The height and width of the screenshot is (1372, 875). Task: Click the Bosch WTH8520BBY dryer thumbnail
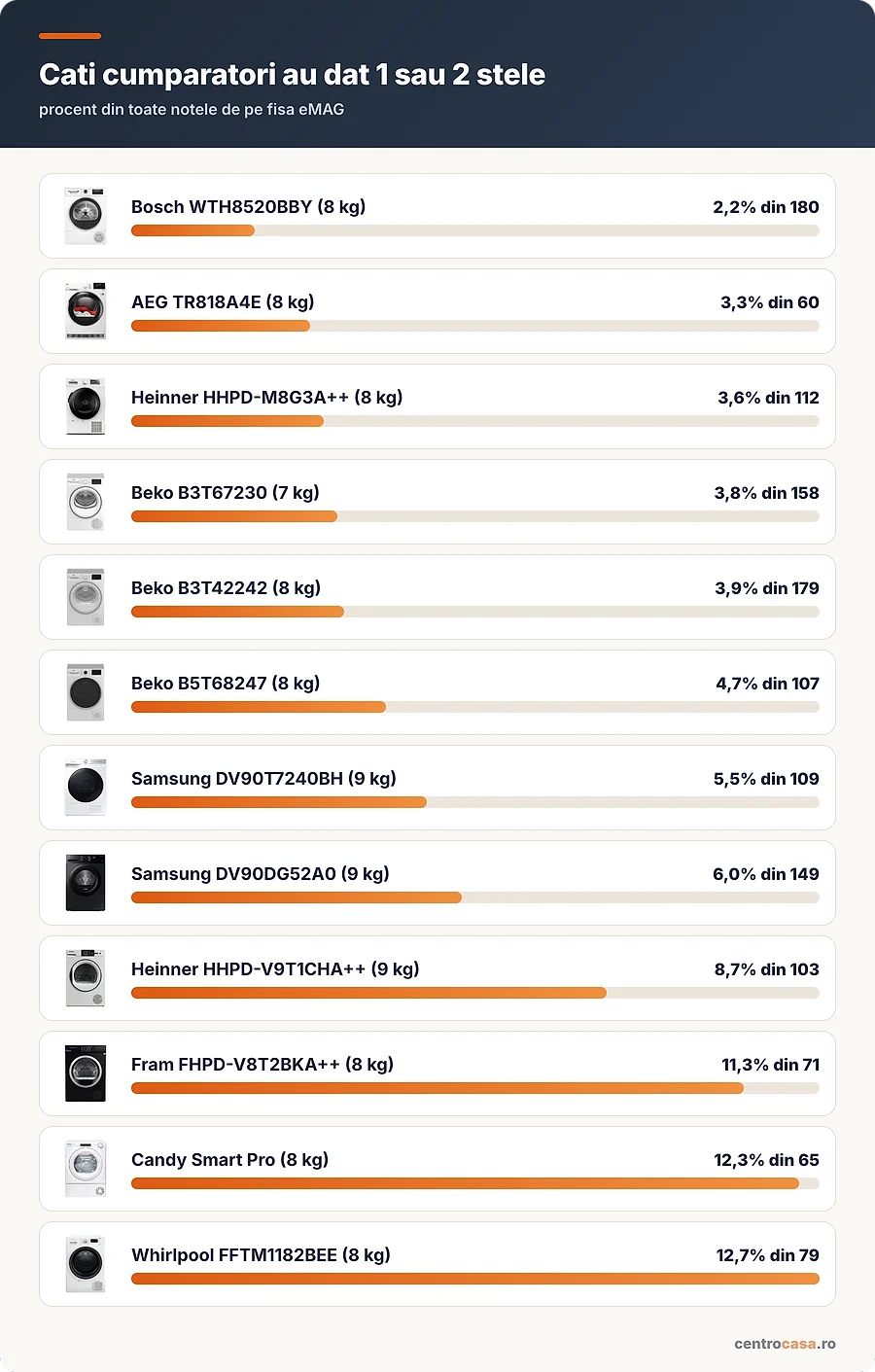click(x=86, y=216)
